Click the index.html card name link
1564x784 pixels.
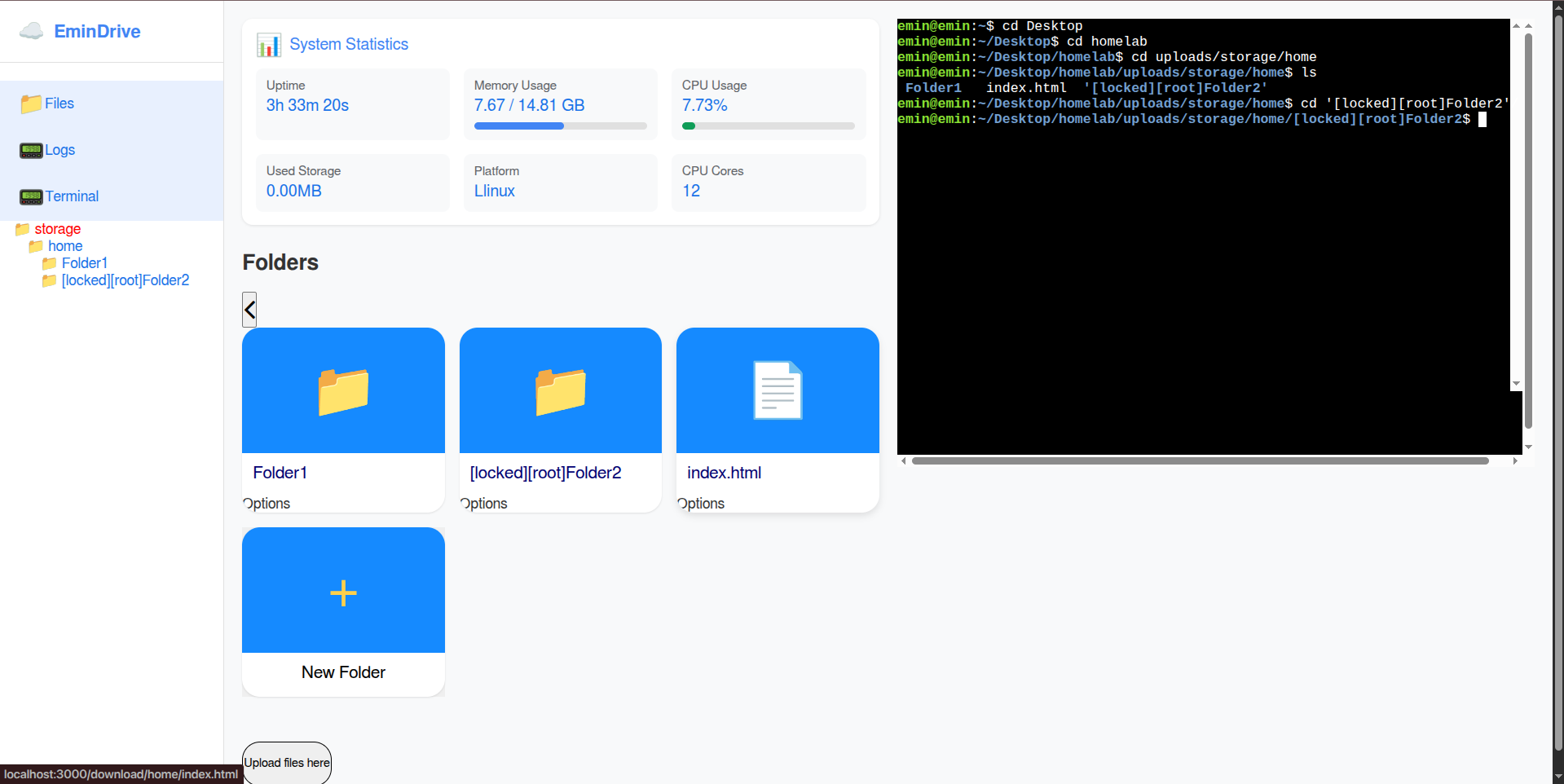pyautogui.click(x=725, y=473)
